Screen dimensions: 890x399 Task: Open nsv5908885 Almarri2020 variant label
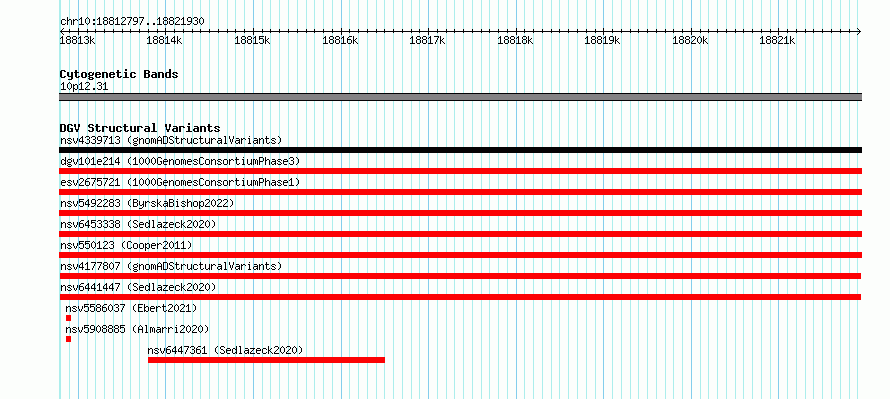tap(137, 329)
